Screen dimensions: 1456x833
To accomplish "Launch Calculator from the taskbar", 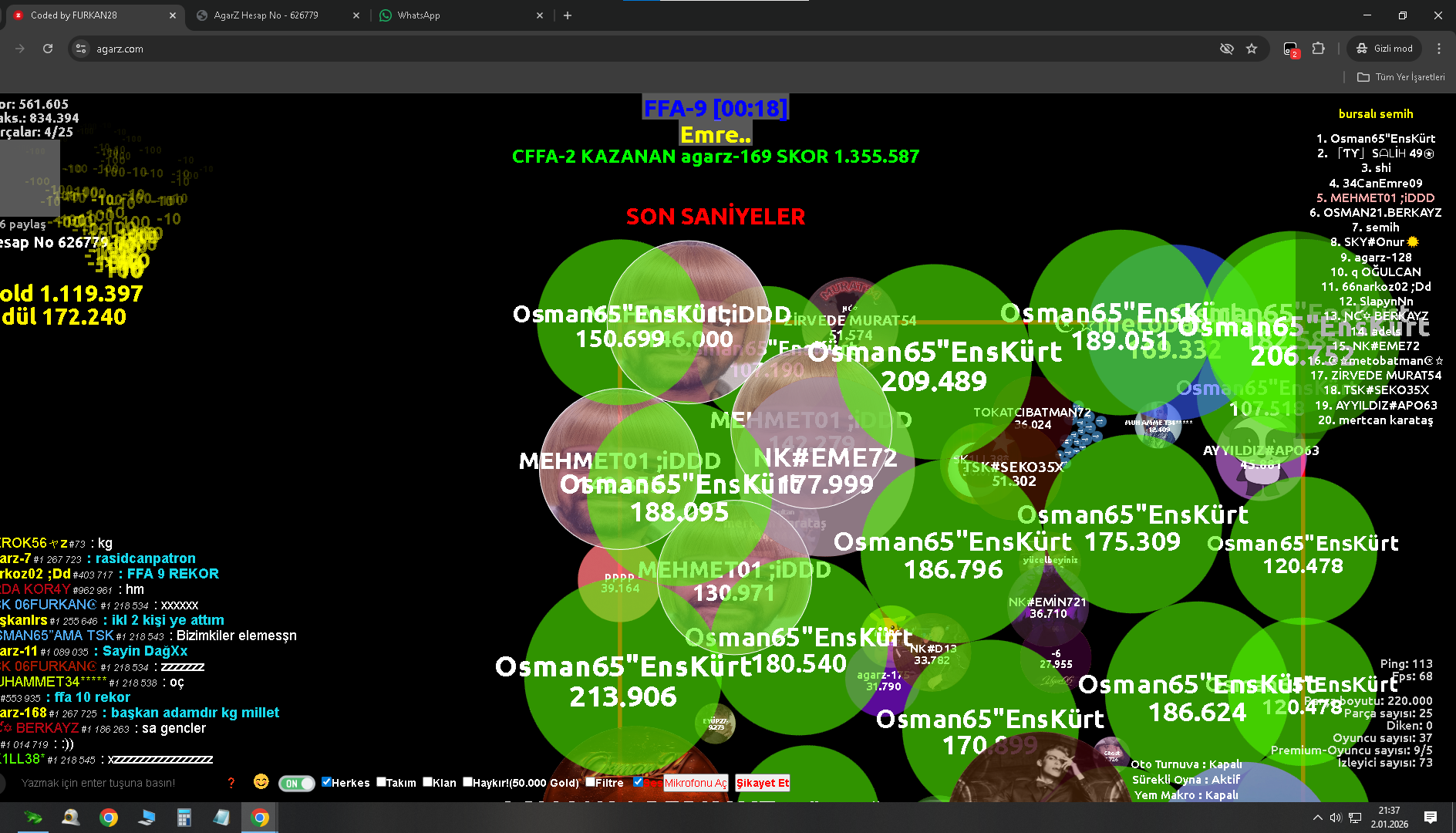I will pos(184,818).
